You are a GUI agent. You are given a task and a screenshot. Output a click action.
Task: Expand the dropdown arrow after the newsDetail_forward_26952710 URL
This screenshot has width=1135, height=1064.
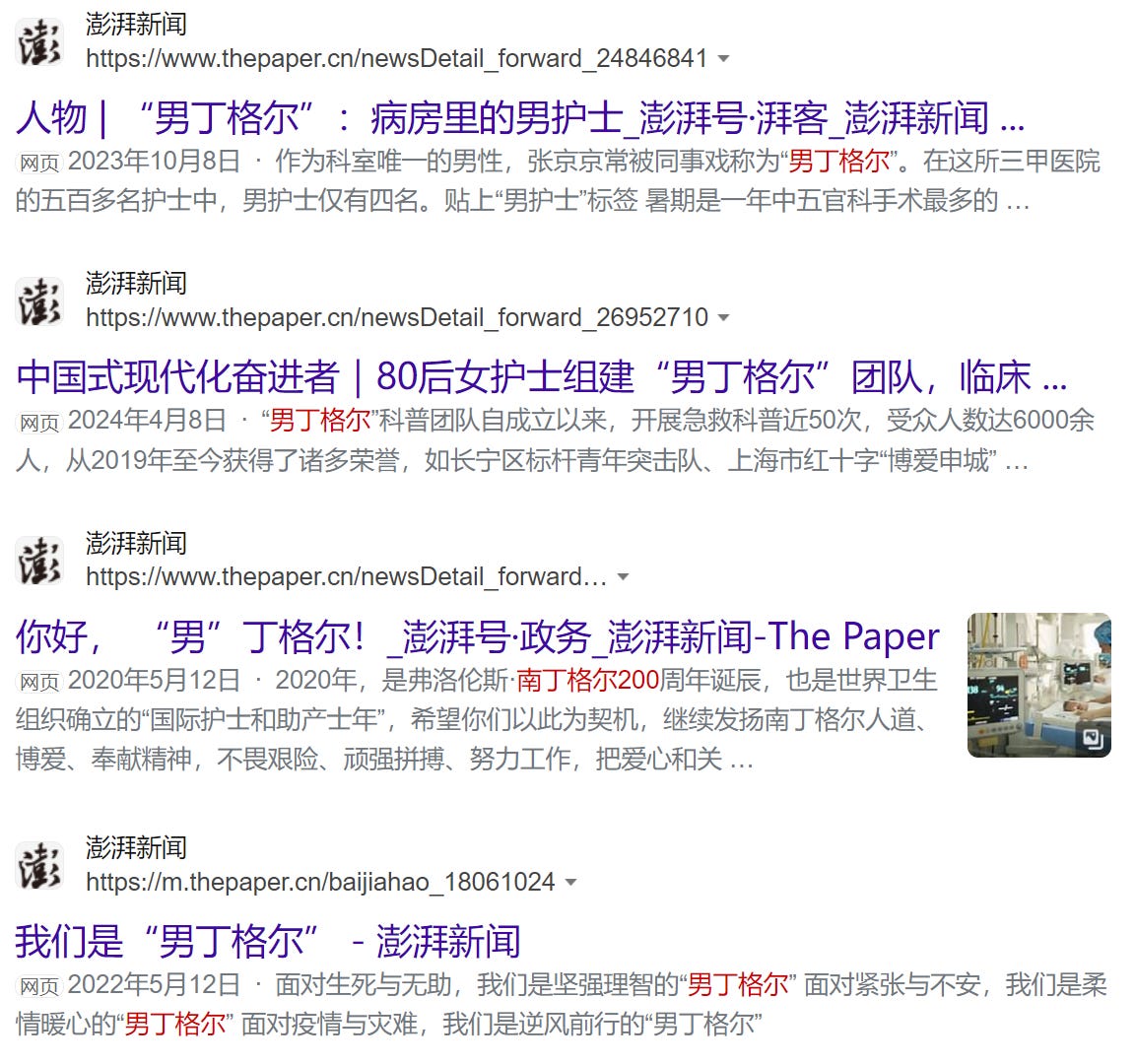pos(723,318)
